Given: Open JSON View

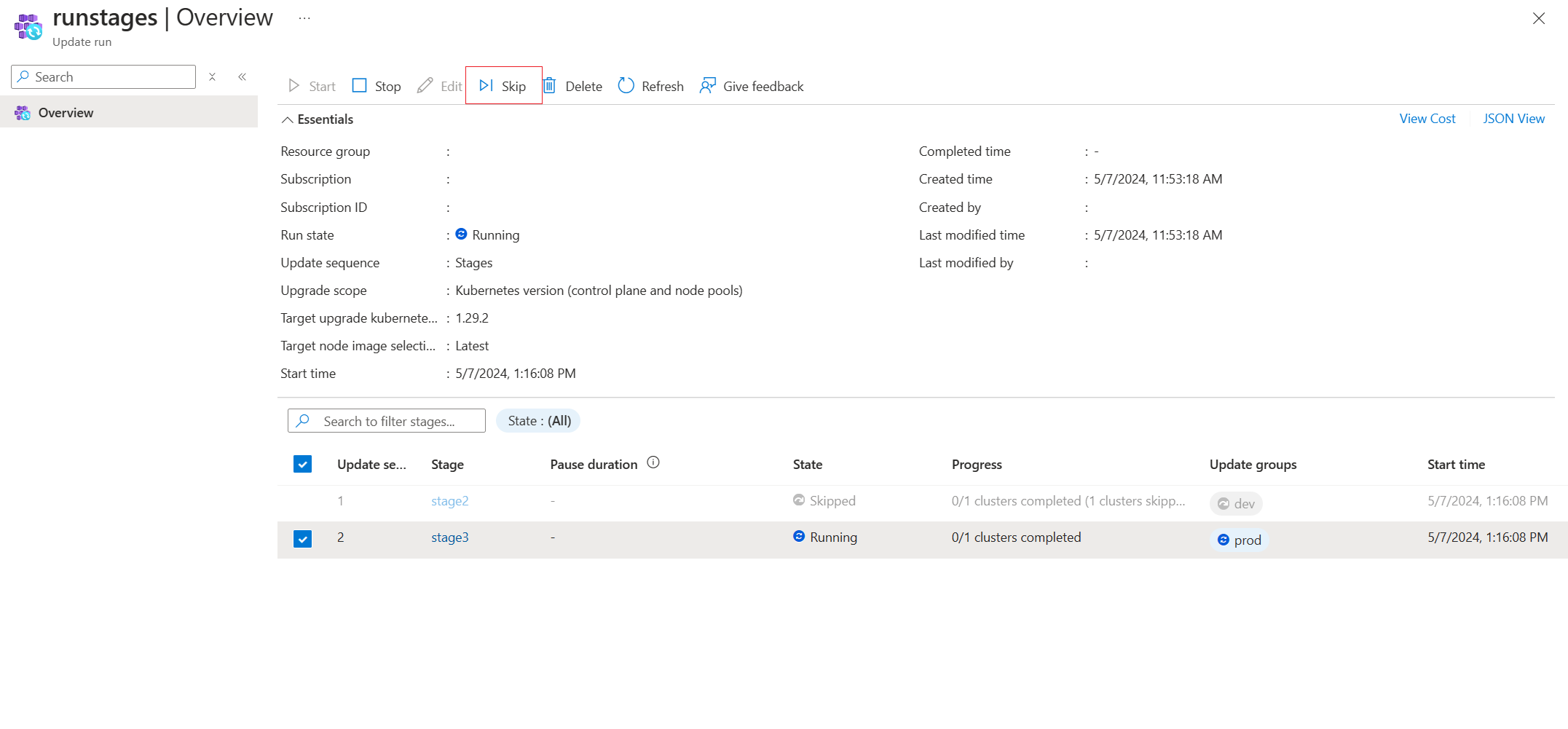Looking at the screenshot, I should [1513, 119].
